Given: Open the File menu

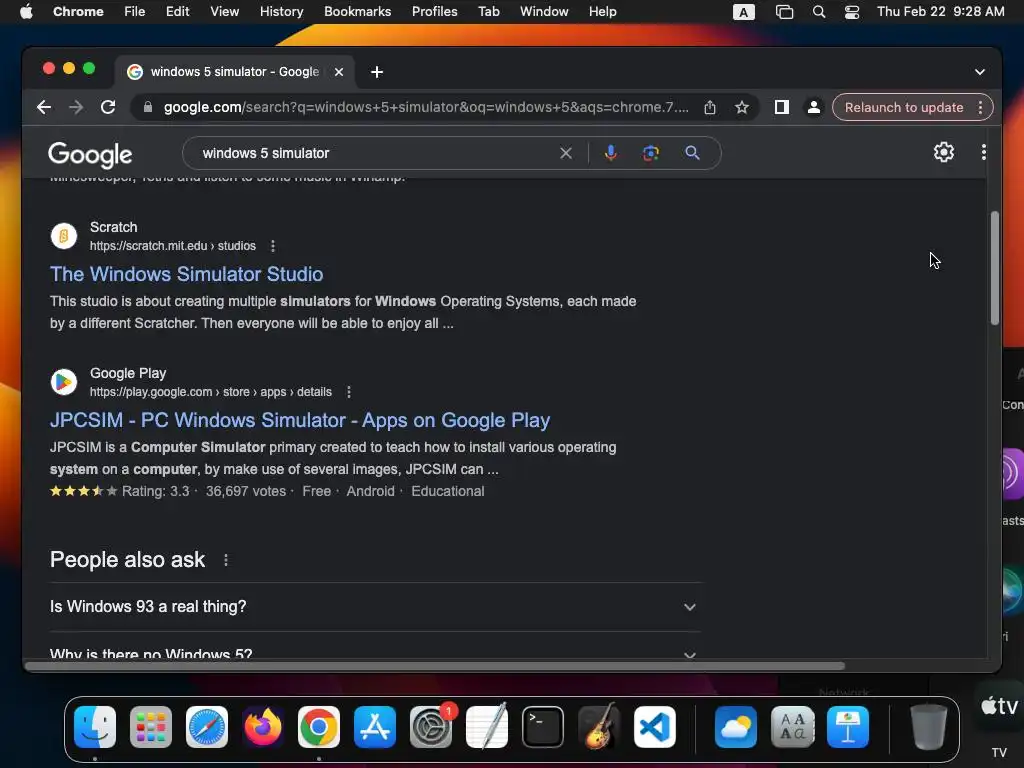Looking at the screenshot, I should coord(135,11).
